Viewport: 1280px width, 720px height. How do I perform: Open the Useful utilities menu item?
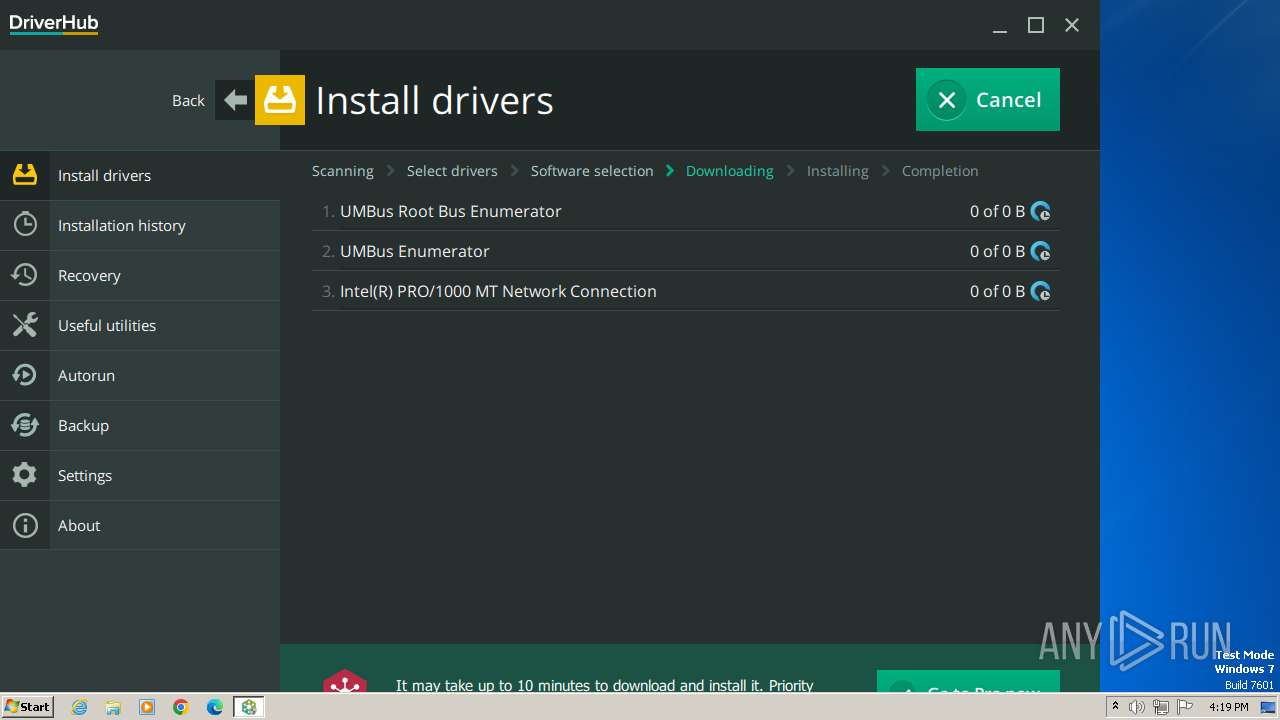(140, 325)
